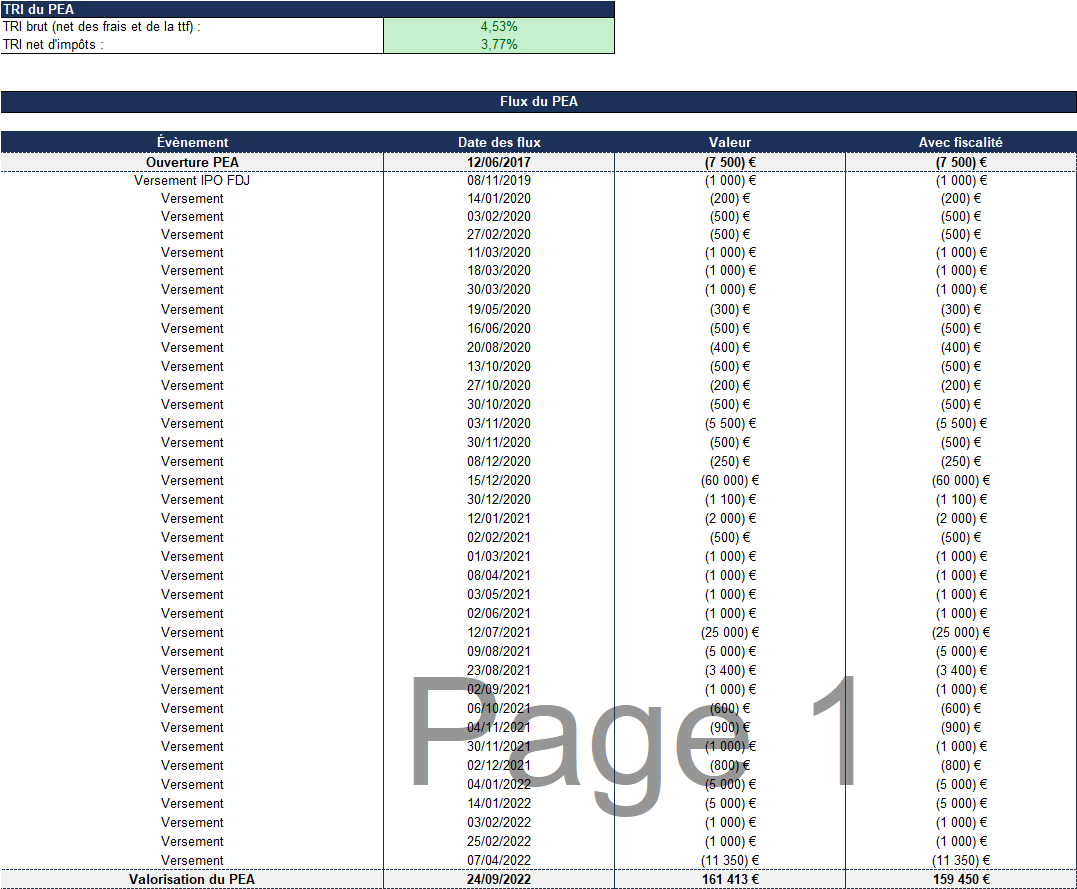Viewport: 1077px width, 889px height.
Task: Select the 4,53% gross TRI value cell
Action: 499,27
